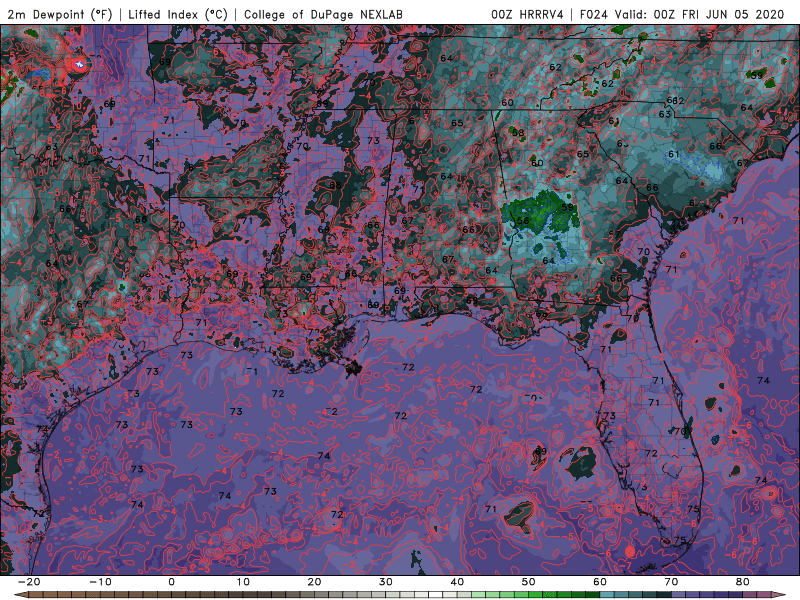Click the -20 tick label on colorbar
Viewport: 800px width, 600px height.
point(29,582)
